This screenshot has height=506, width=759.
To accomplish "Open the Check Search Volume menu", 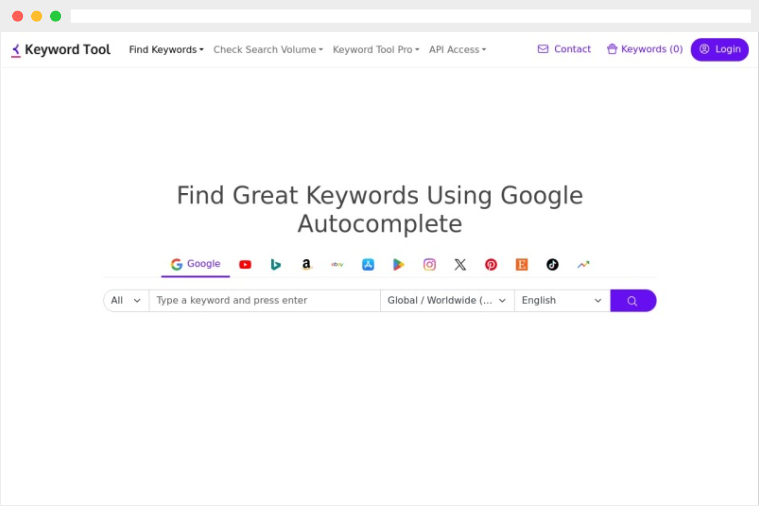I will pyautogui.click(x=268, y=49).
